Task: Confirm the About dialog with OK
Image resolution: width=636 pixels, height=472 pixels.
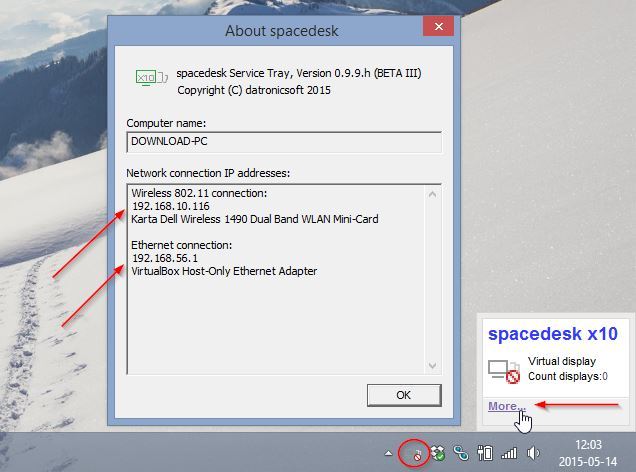Action: [x=404, y=395]
